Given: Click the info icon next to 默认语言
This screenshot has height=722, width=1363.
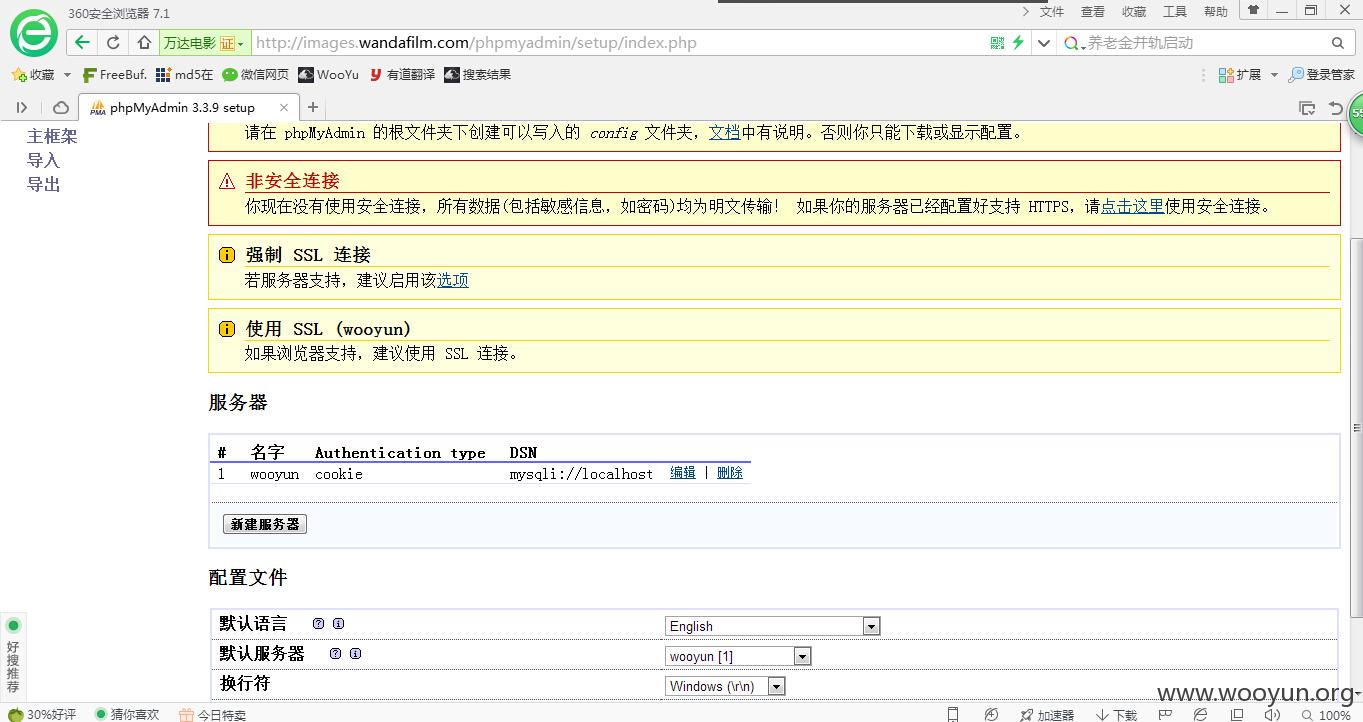Looking at the screenshot, I should (338, 623).
